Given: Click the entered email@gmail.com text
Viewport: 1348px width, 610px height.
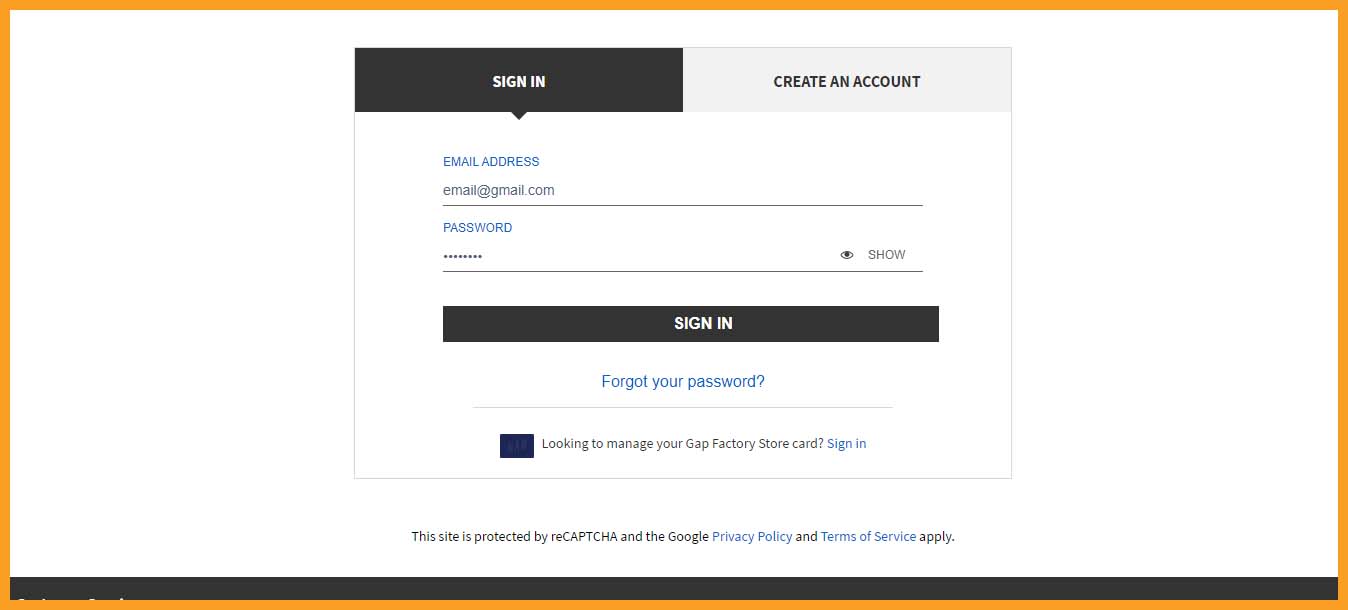Looking at the screenshot, I should [498, 190].
